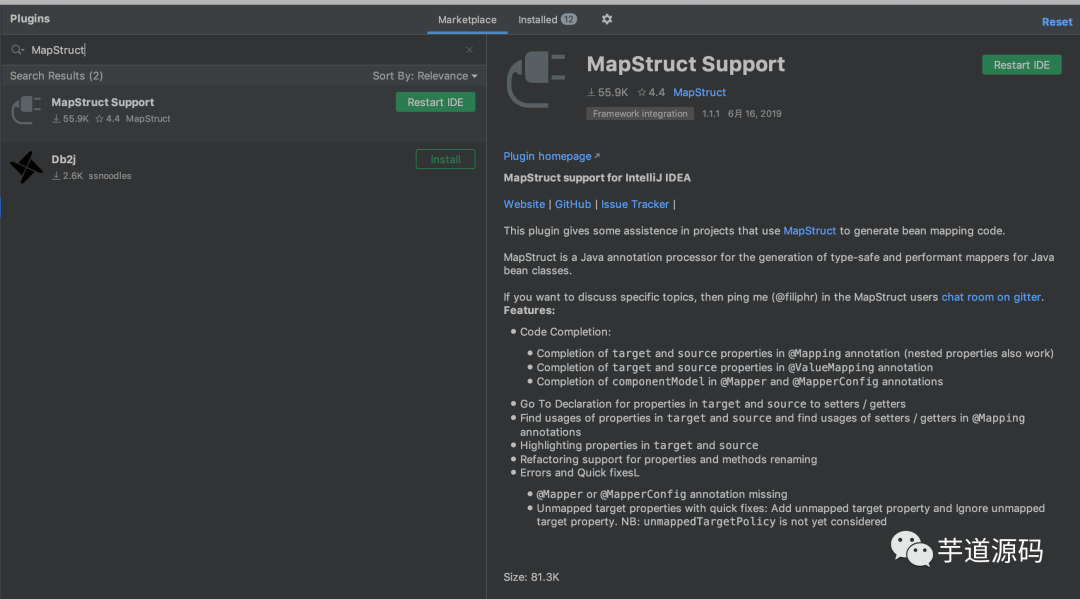Select the MapStruct Support result title
The height and width of the screenshot is (599, 1080).
[103, 102]
